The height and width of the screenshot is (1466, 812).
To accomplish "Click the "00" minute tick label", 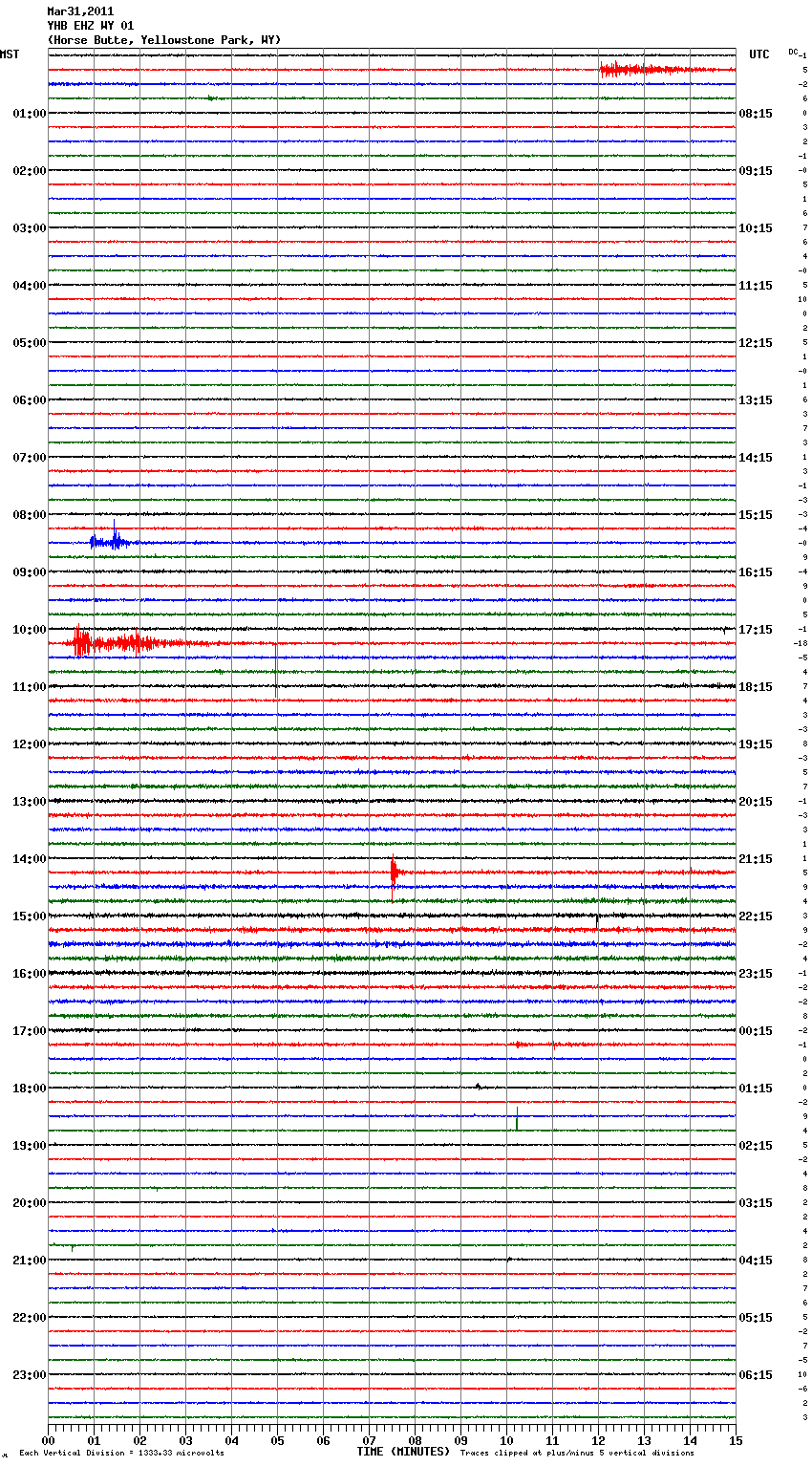I will click(x=48, y=1440).
